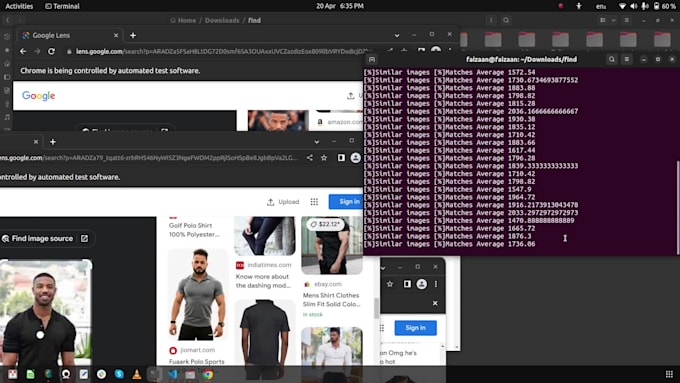
Task: Bookmark star in the small bottom Chrome window
Action: 390,284
